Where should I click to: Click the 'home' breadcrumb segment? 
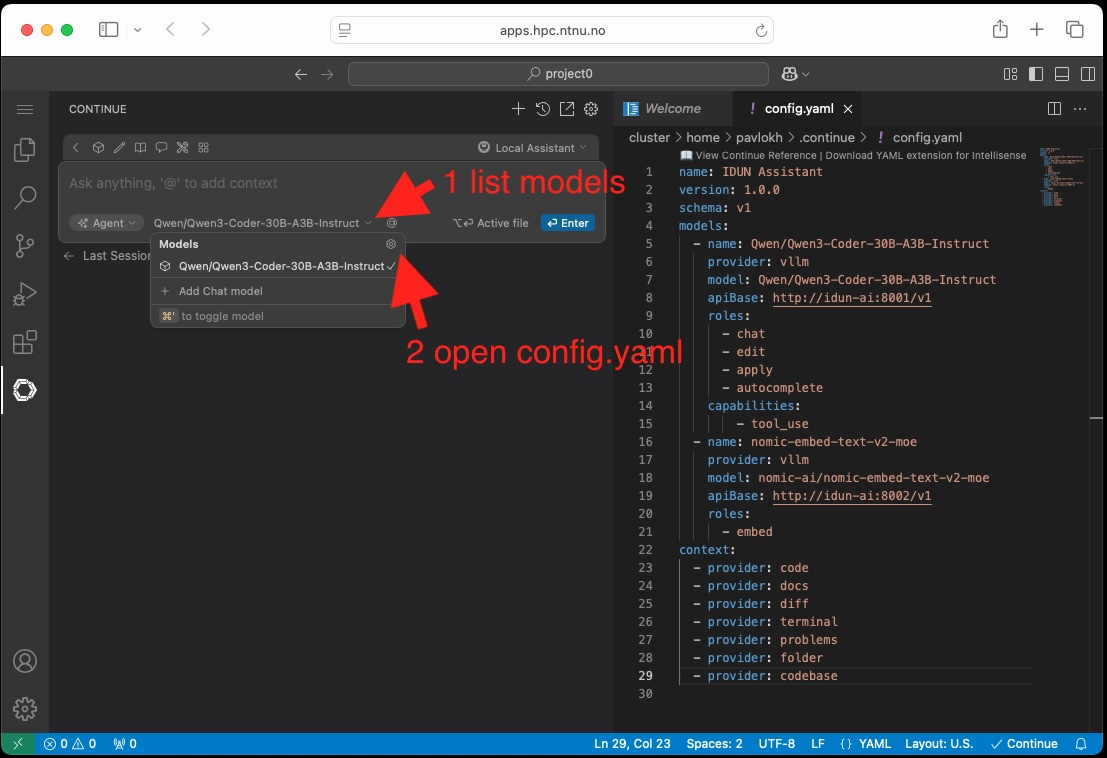702,138
